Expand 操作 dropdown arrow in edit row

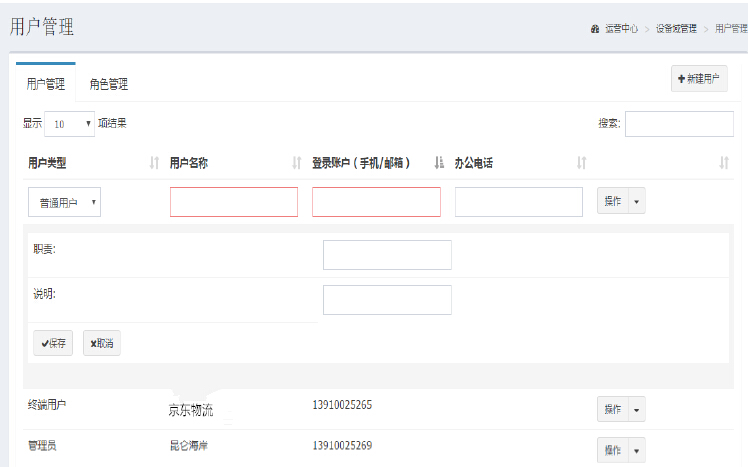click(637, 201)
